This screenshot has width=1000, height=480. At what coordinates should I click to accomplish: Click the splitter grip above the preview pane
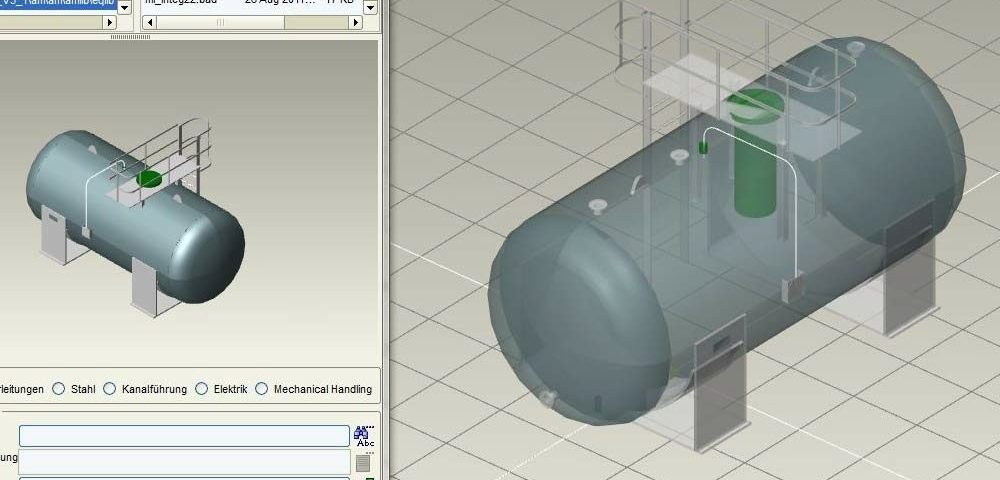(x=130, y=37)
